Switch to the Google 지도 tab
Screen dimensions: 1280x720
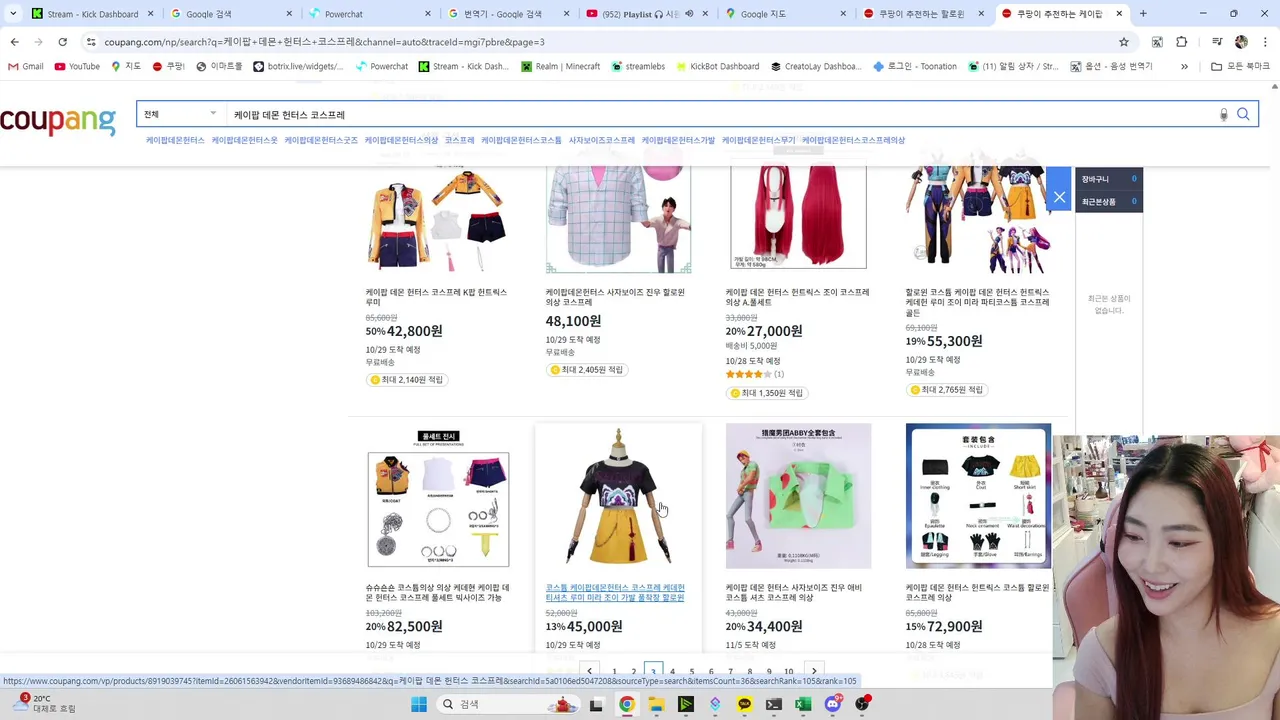[x=785, y=14]
